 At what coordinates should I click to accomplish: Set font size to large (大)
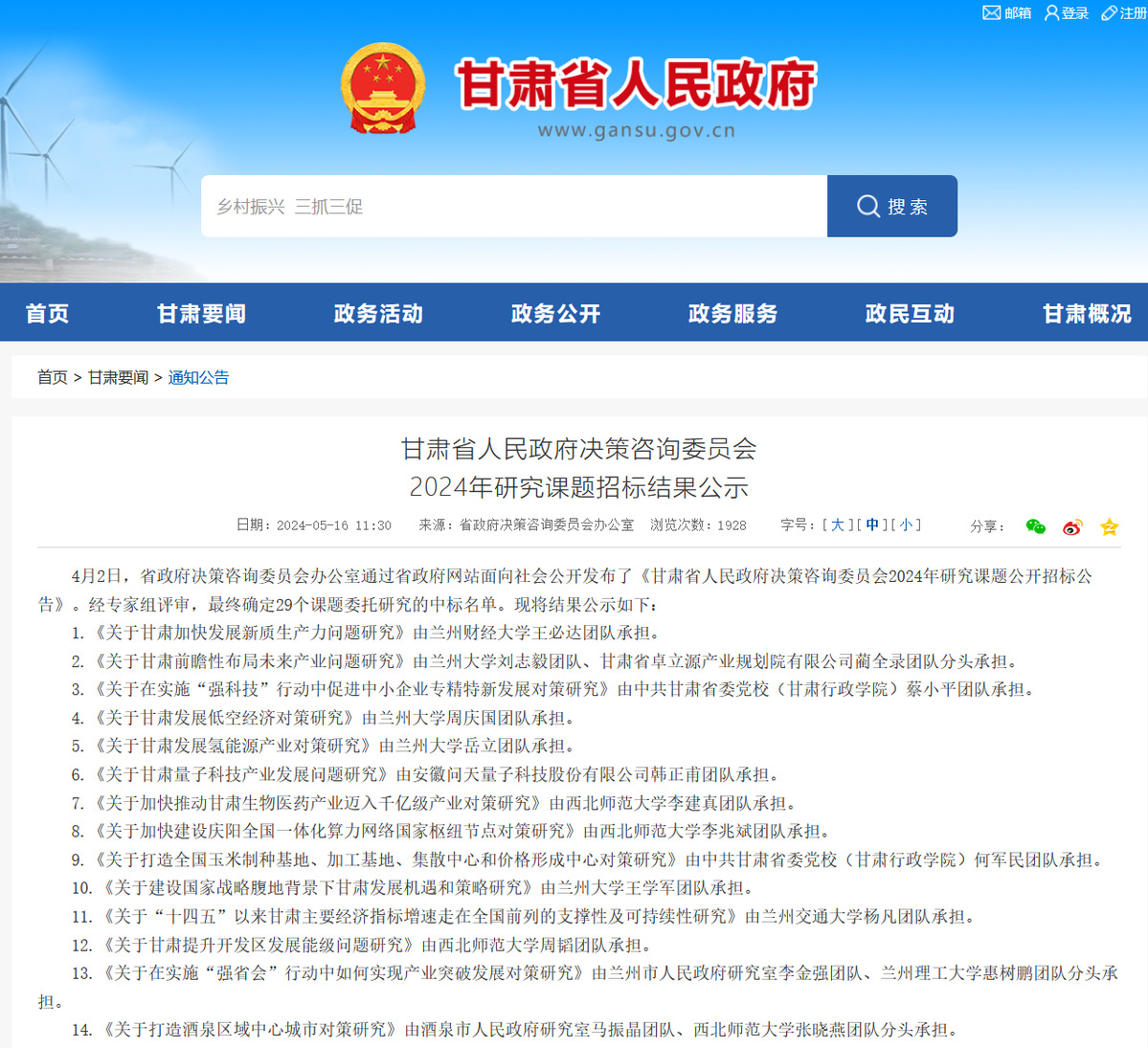[x=837, y=524]
